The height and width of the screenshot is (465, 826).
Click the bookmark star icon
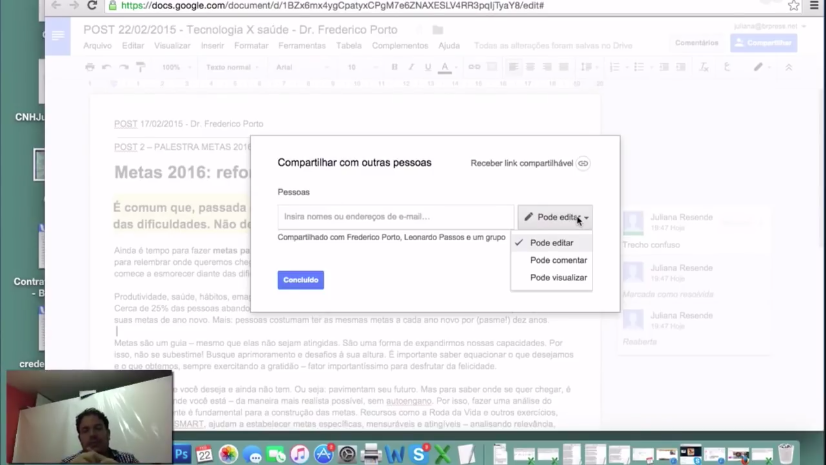click(793, 5)
